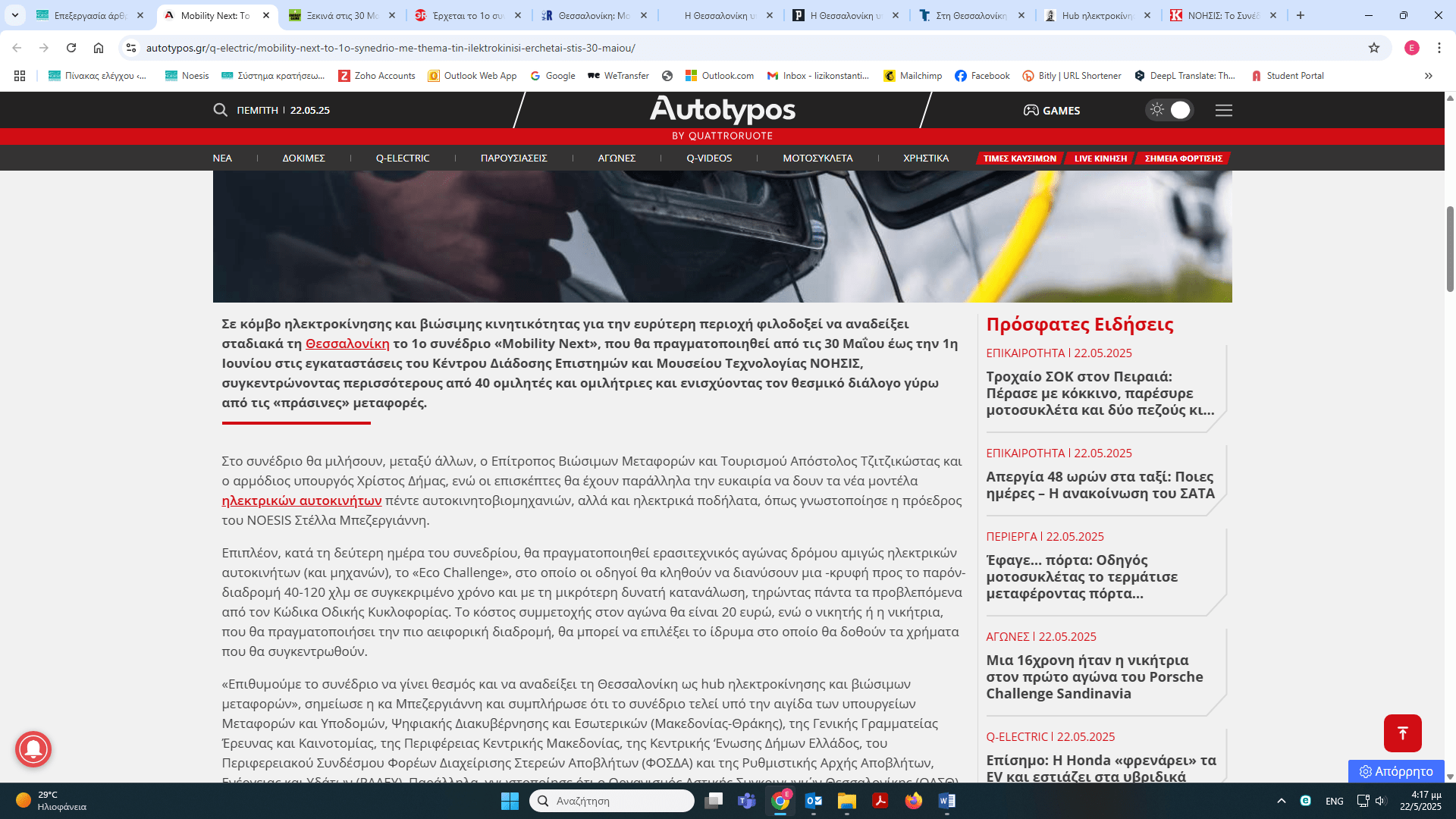Expand the tab search dropdown arrow
Image resolution: width=1456 pixels, height=819 pixels.
click(x=14, y=15)
